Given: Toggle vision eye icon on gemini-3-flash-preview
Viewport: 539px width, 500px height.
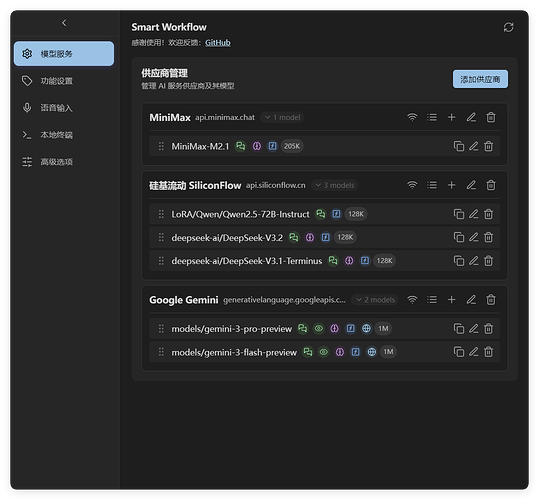Looking at the screenshot, I should tap(323, 352).
